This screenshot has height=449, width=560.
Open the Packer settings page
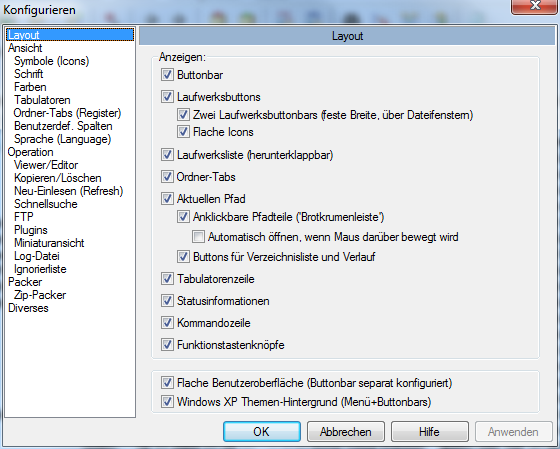25,282
